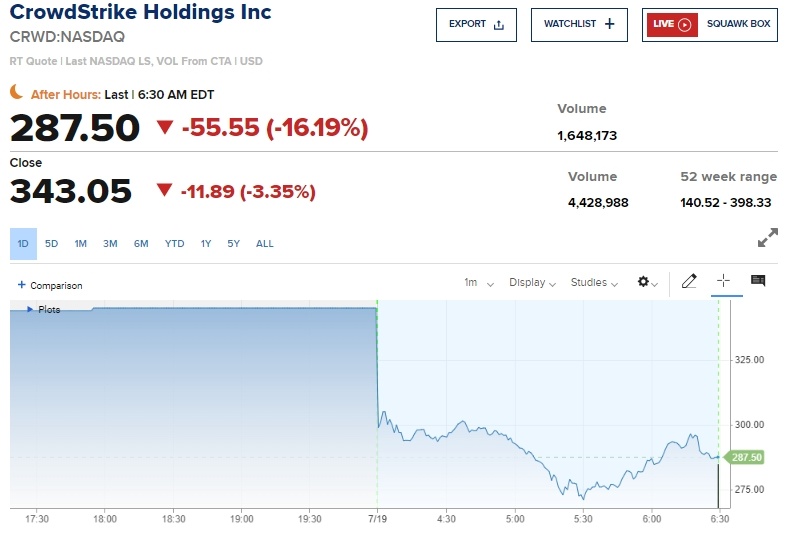Screen dimensions: 789x542
Task: Click the 7/19 dashed session marker
Action: pyautogui.click(x=377, y=404)
